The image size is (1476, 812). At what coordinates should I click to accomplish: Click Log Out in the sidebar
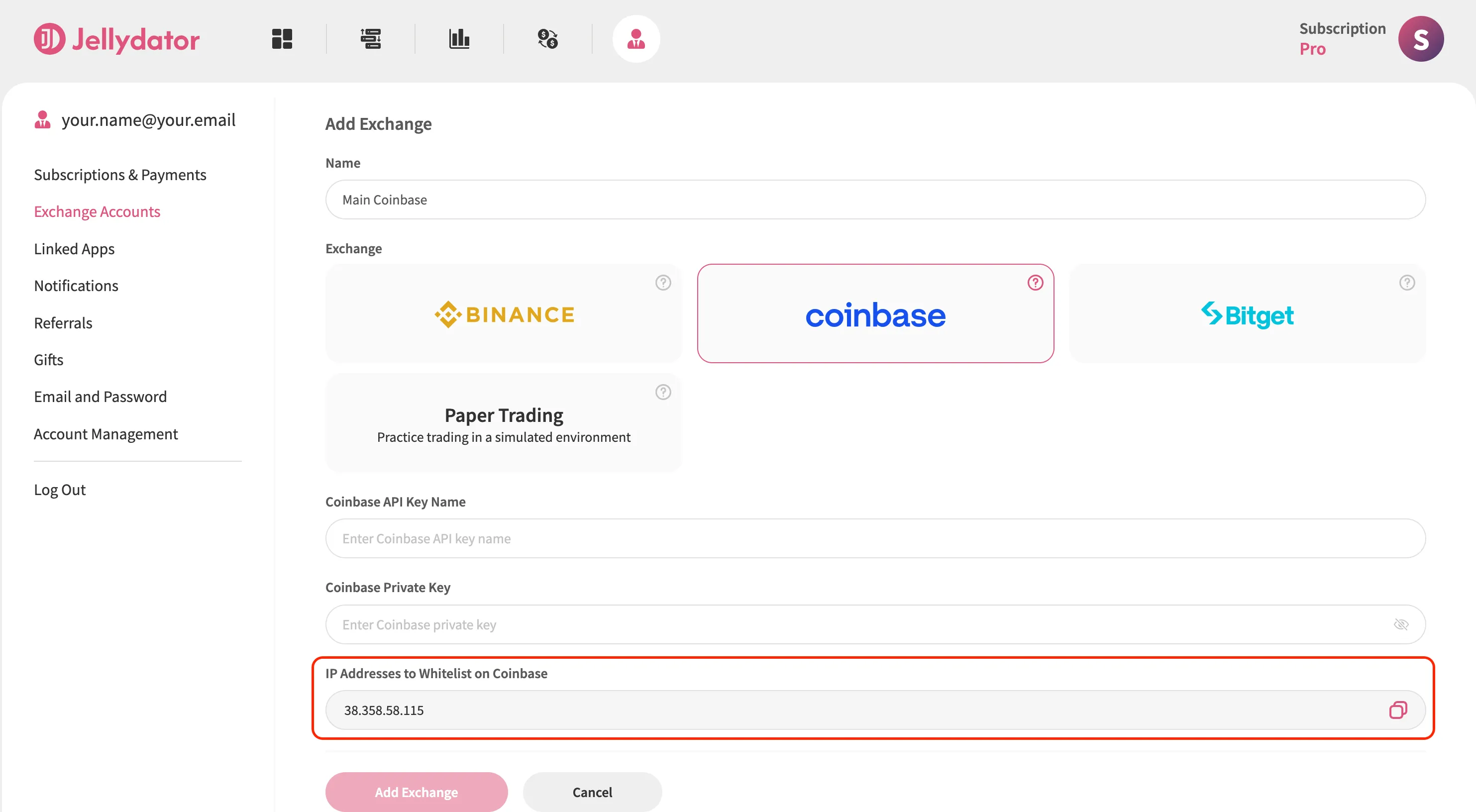(60, 490)
